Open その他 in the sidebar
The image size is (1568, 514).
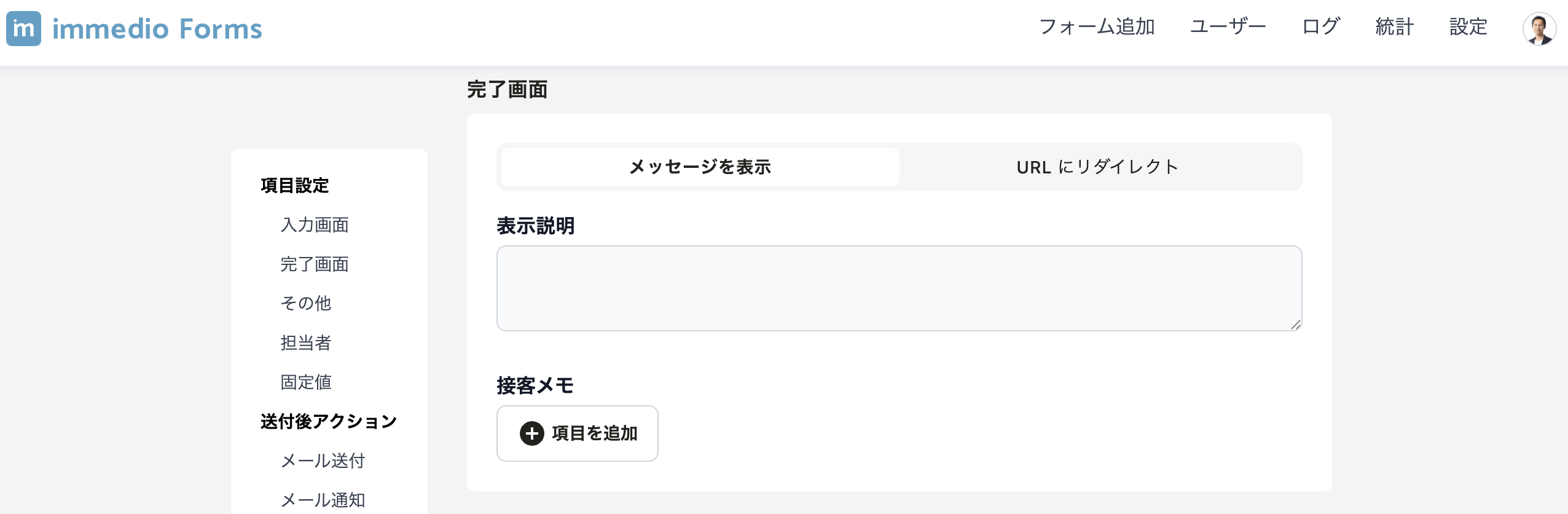coord(306,303)
